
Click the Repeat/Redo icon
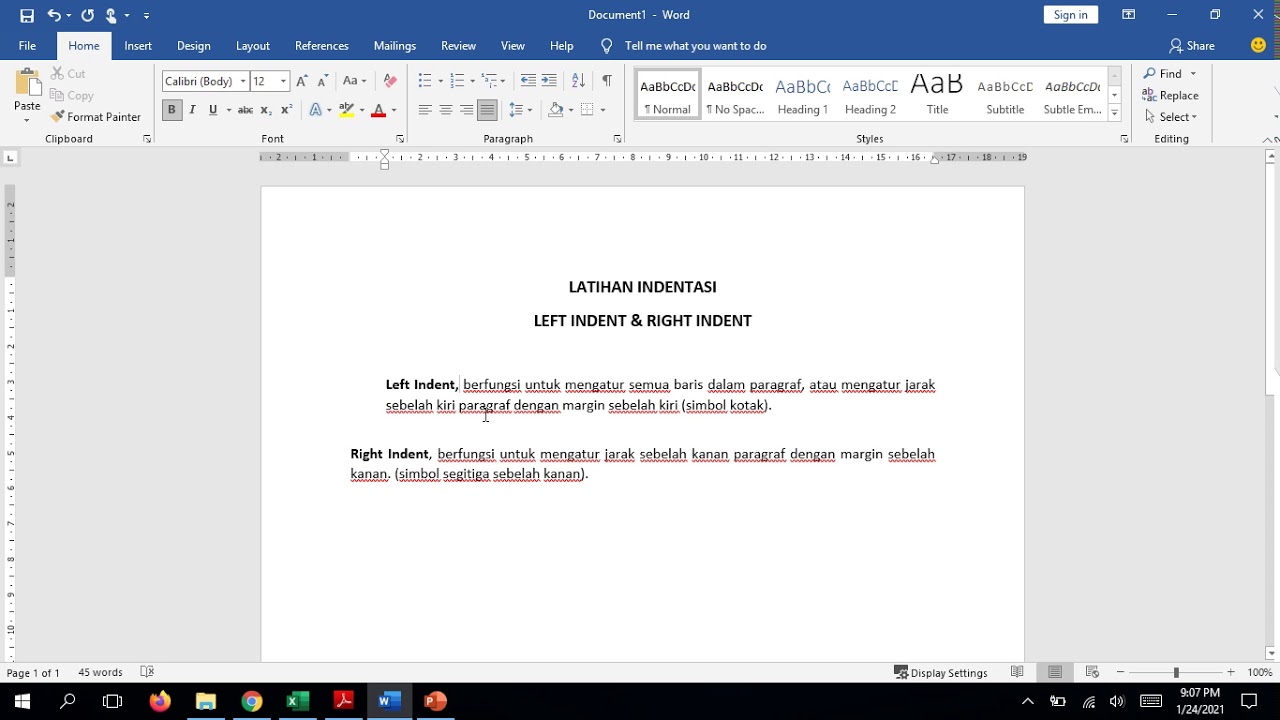point(87,15)
